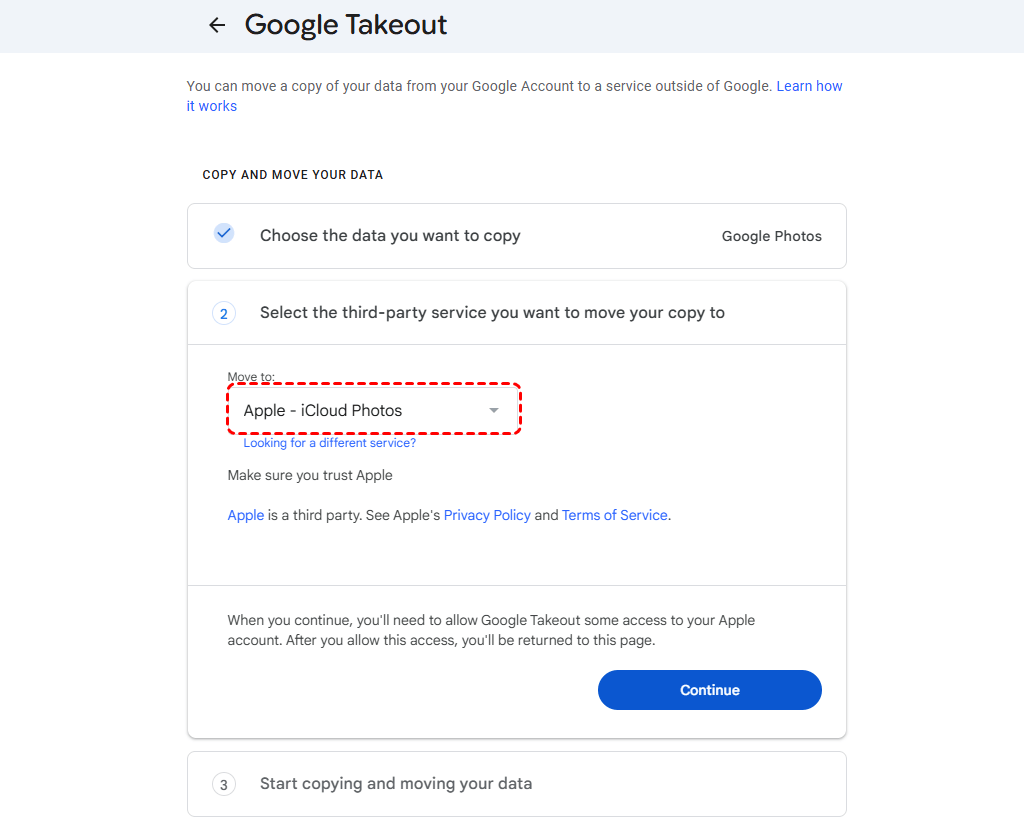This screenshot has height=835, width=1024.
Task: Open the Learn how it works link
Action: pyautogui.click(x=809, y=86)
